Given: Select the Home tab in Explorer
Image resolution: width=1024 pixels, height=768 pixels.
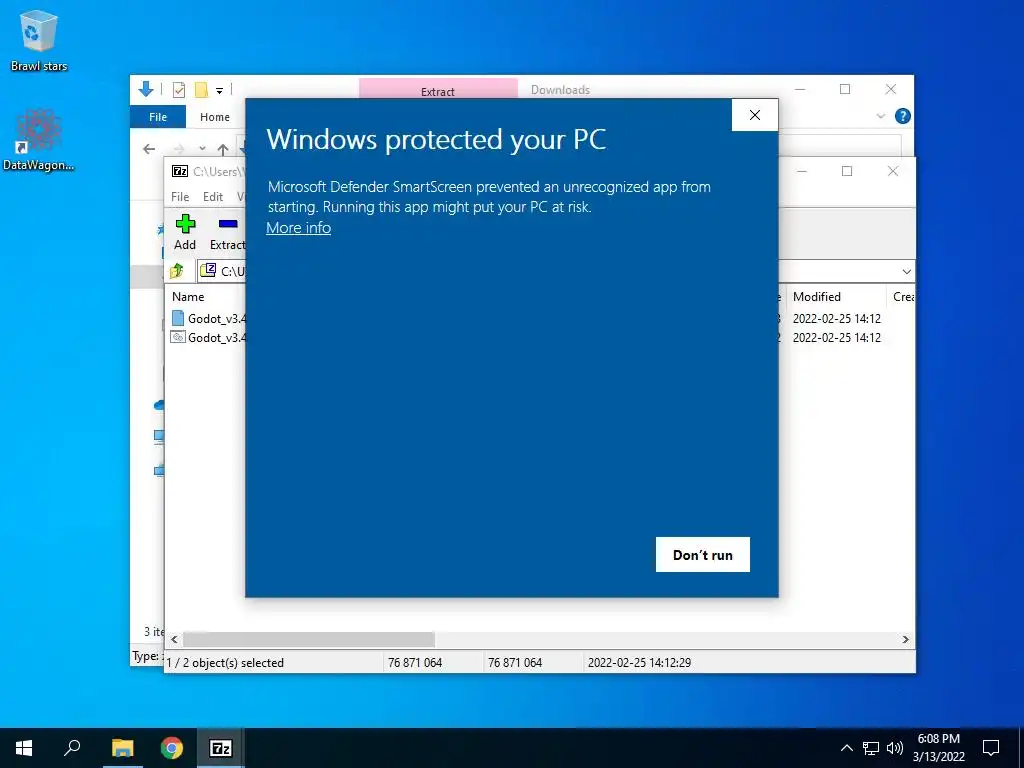Looking at the screenshot, I should [x=215, y=117].
